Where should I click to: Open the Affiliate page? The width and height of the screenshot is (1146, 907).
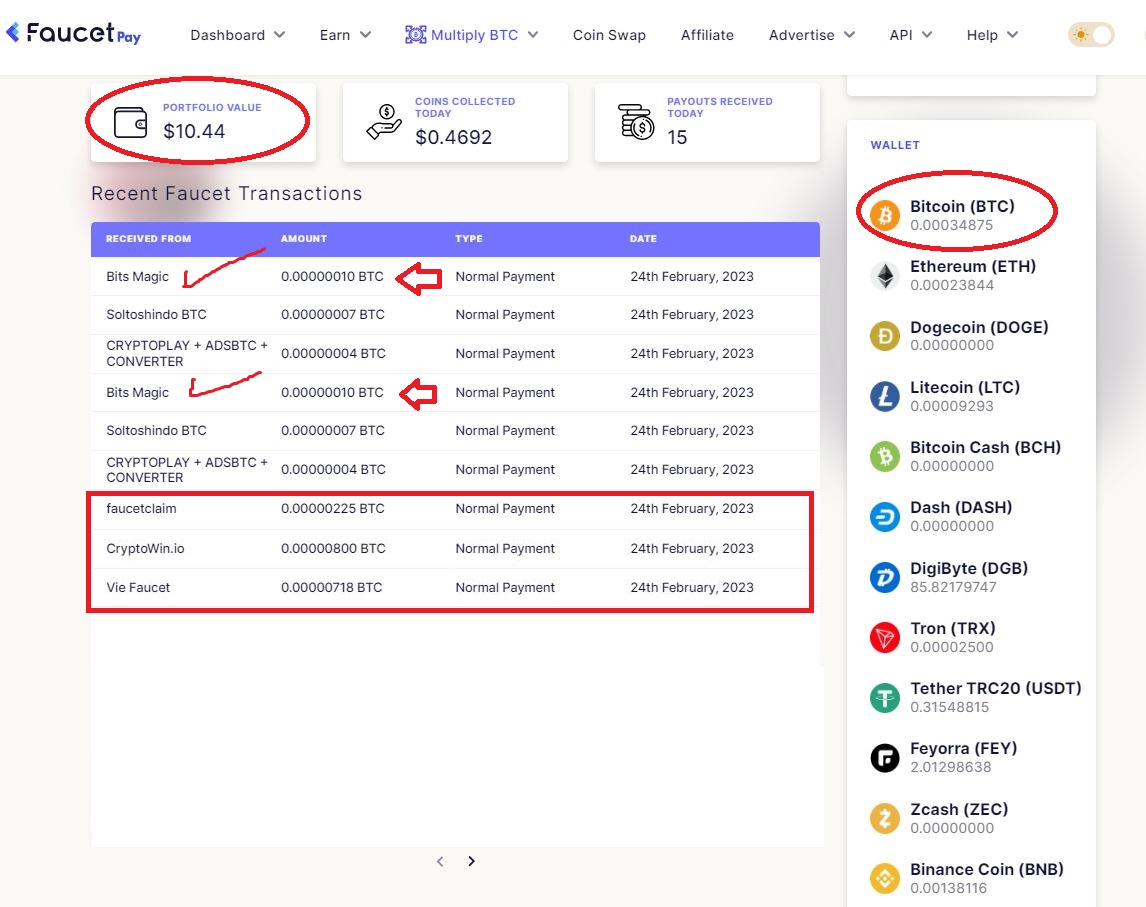707,35
